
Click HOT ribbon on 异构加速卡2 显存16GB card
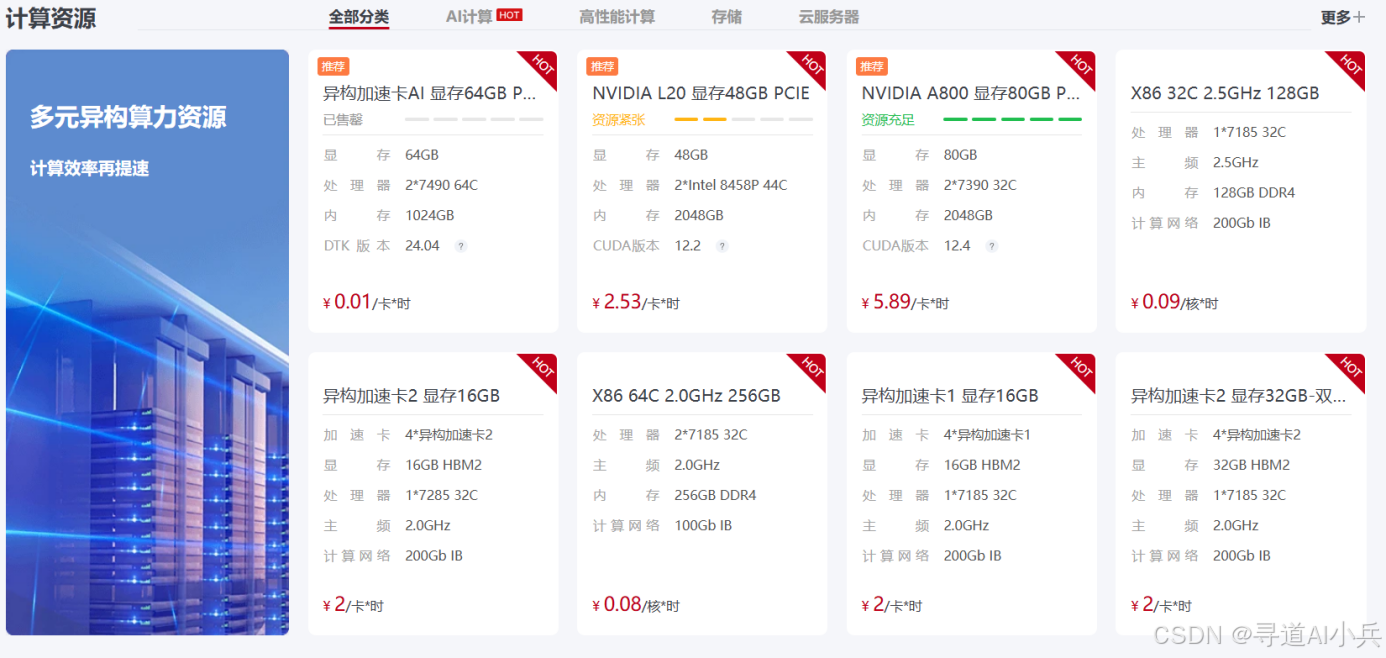543,367
